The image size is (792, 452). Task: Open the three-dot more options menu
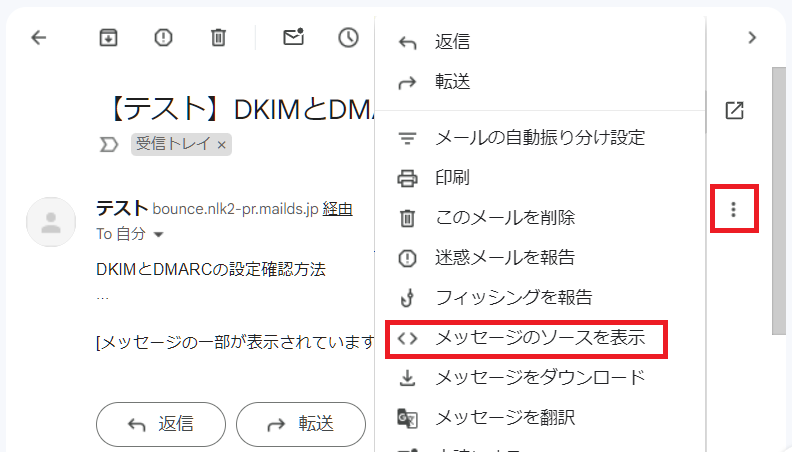(x=733, y=209)
